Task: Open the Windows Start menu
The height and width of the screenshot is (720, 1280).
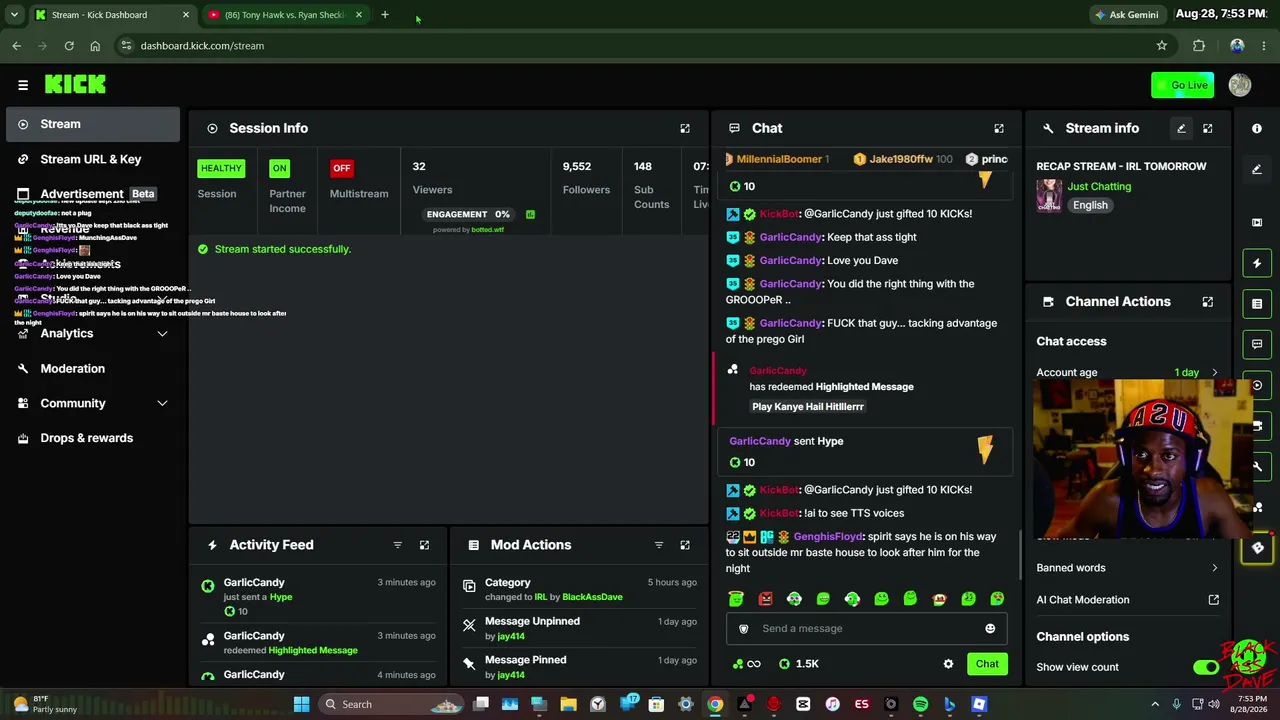Action: point(301,704)
